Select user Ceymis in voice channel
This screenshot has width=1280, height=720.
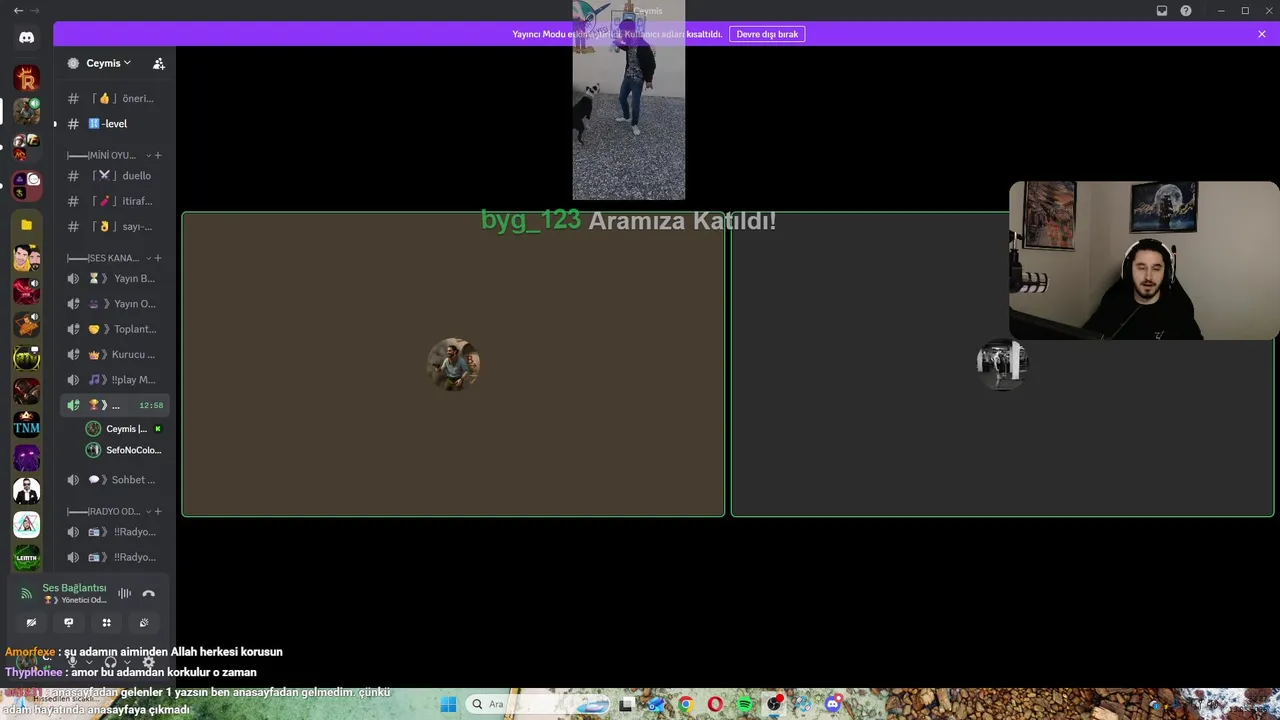click(124, 429)
